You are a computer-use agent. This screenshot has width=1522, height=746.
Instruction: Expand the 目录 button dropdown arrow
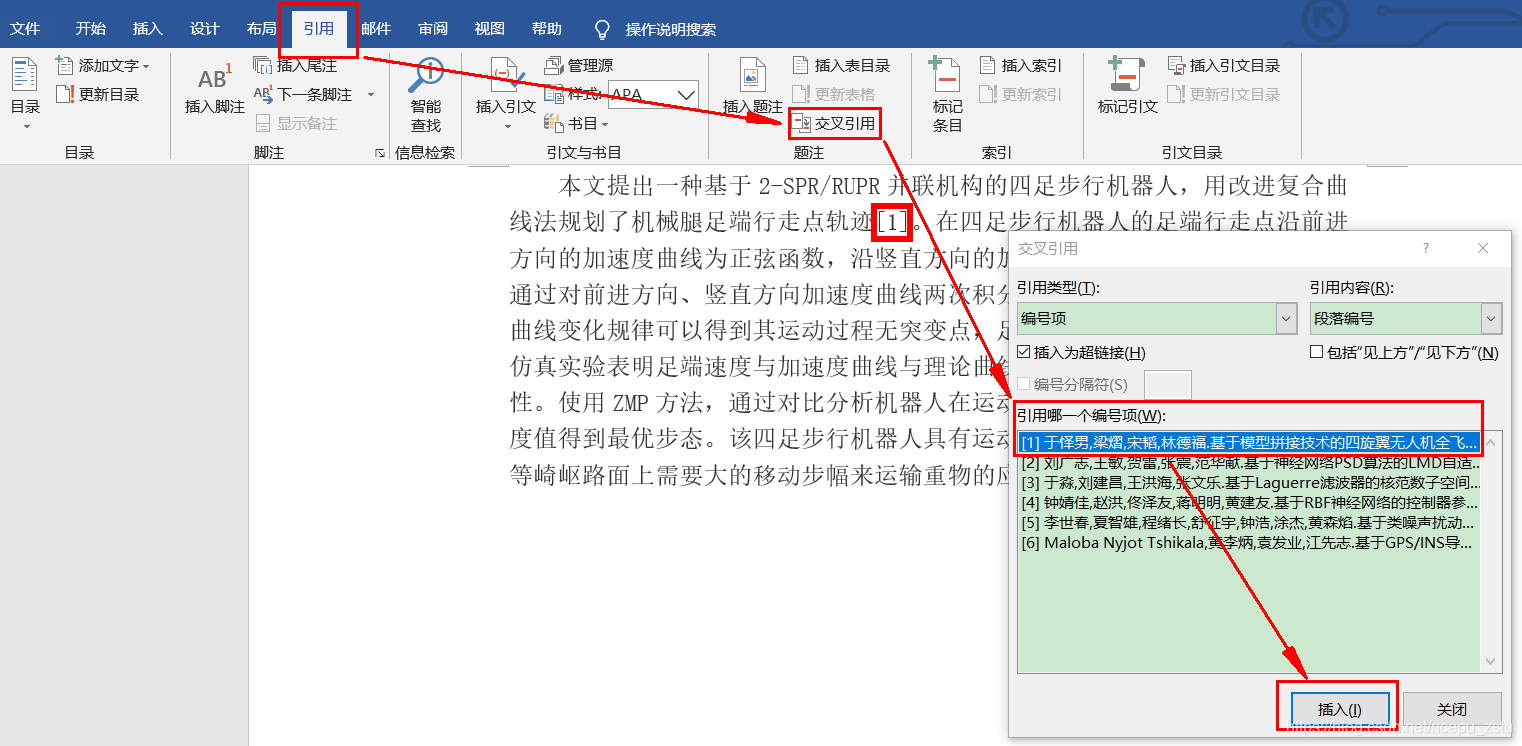pos(26,126)
